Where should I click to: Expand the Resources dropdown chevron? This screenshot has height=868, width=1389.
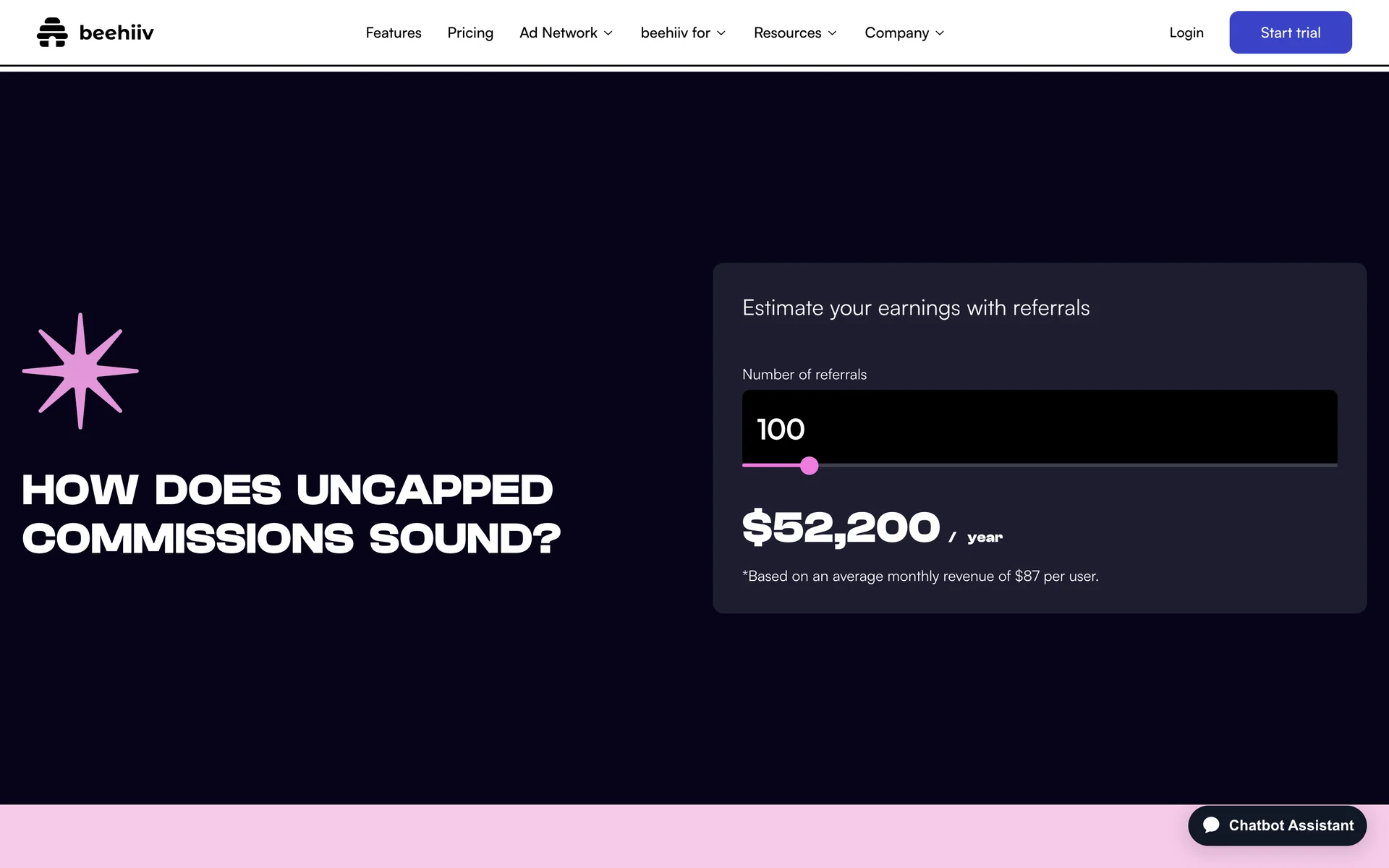[833, 33]
